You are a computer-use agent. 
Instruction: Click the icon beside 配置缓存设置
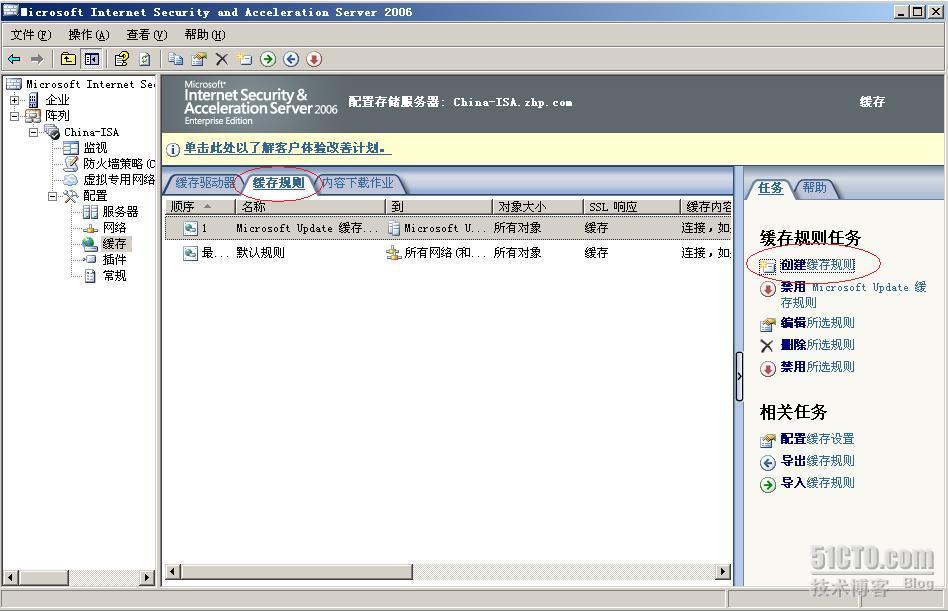point(767,441)
